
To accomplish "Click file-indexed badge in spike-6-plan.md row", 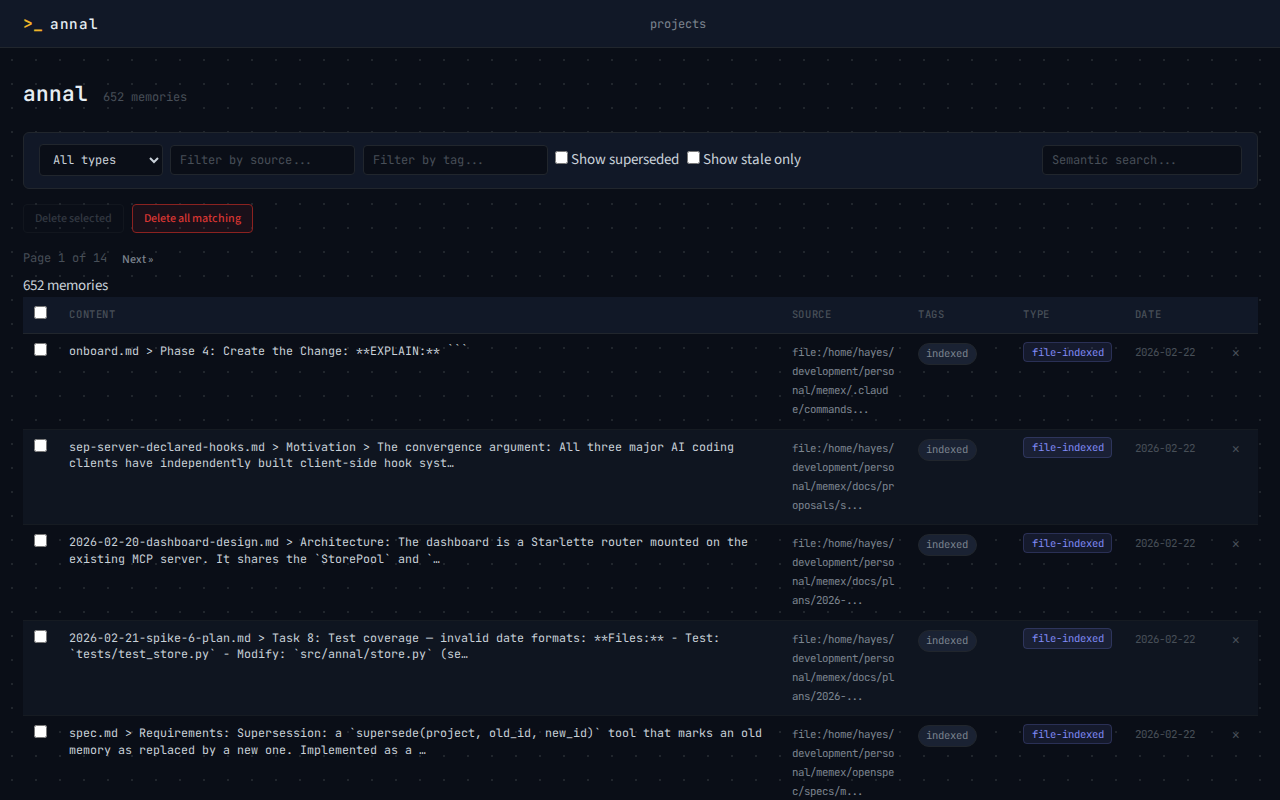I will [1067, 638].
